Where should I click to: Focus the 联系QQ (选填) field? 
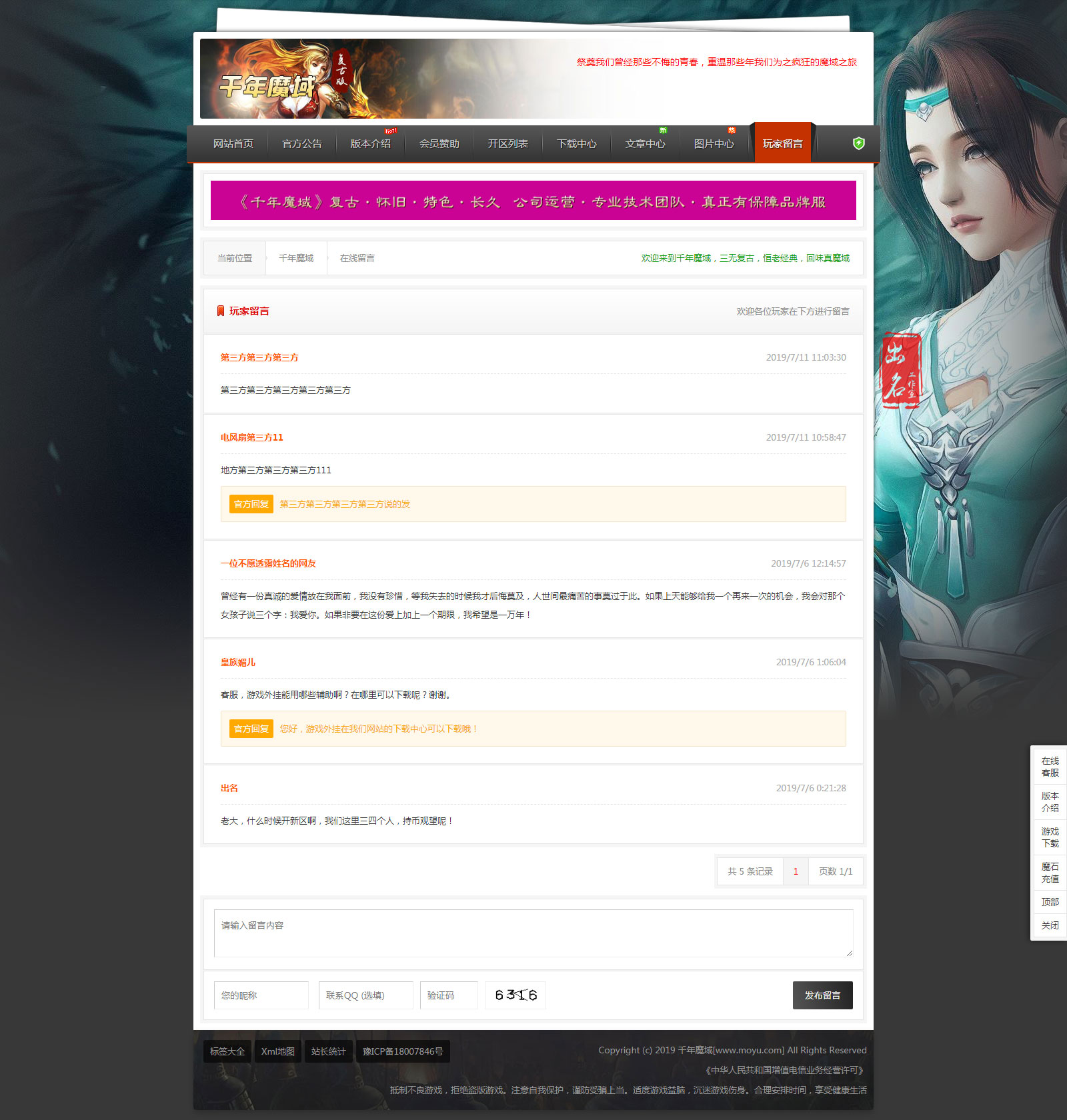tap(366, 995)
